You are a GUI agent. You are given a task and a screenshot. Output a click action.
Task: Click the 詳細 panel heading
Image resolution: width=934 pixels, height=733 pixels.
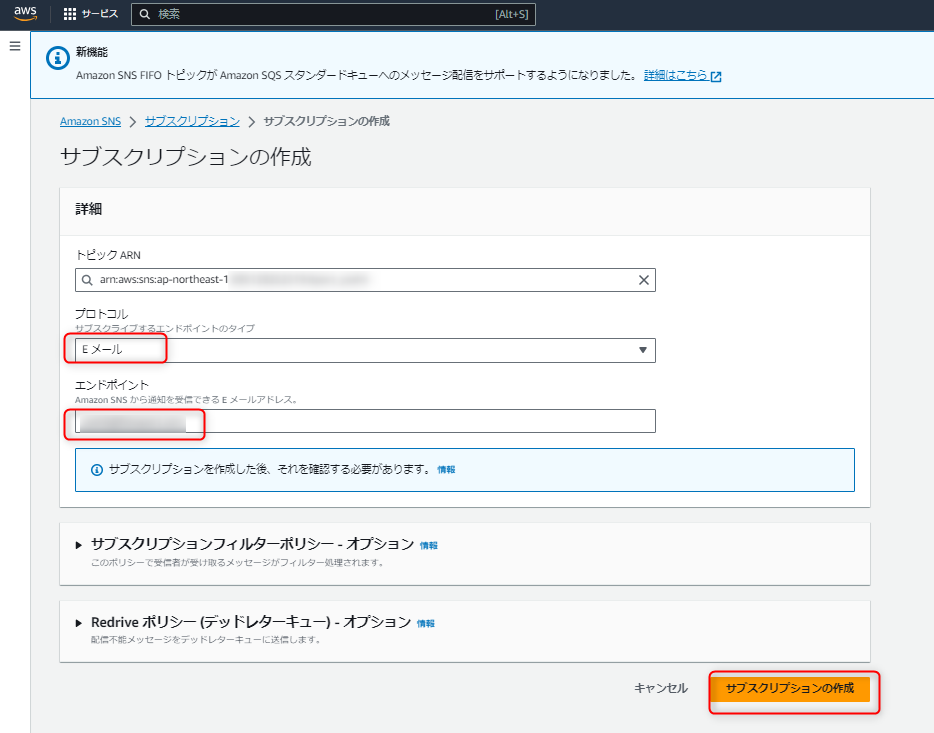89,209
